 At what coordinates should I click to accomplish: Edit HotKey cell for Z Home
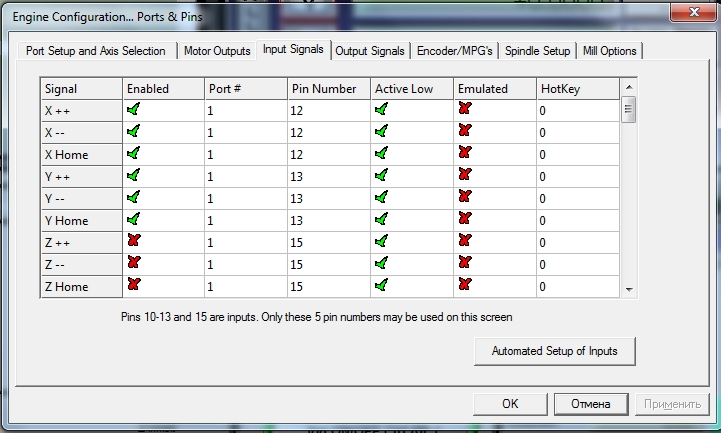[x=578, y=286]
